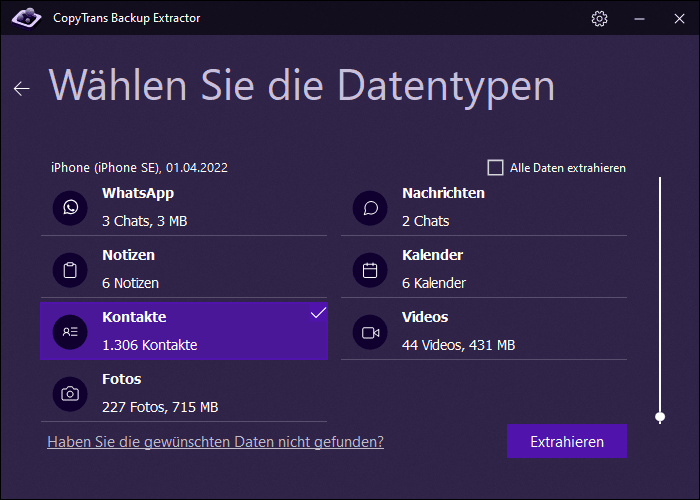Enable the Alle Daten extrahieren checkbox
This screenshot has height=500, width=700.
495,167
